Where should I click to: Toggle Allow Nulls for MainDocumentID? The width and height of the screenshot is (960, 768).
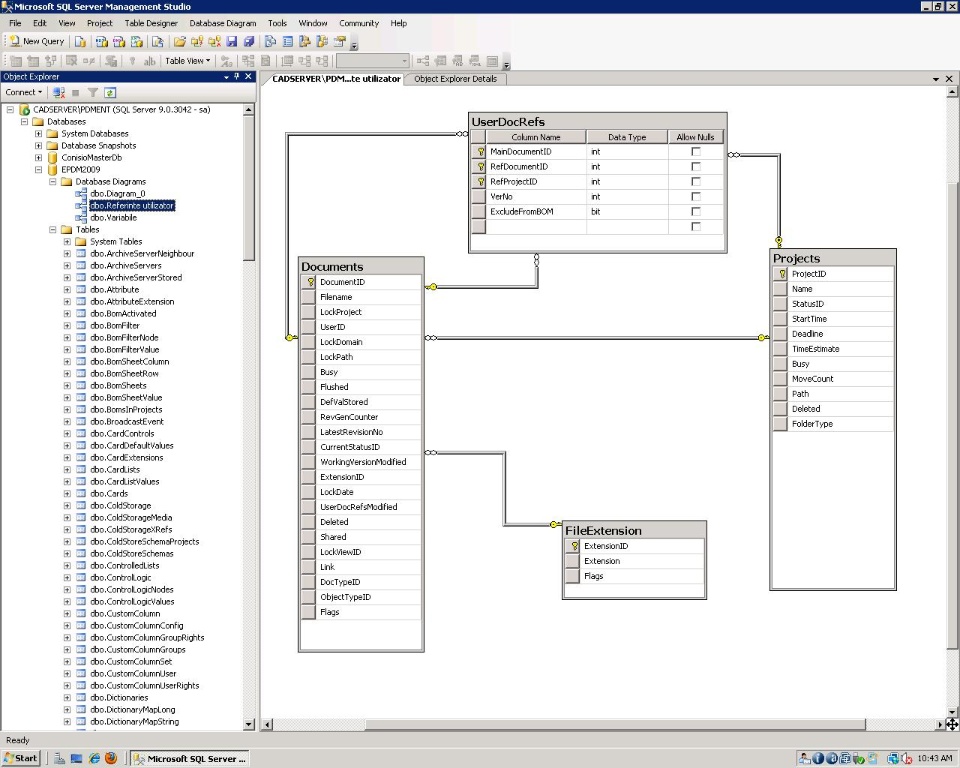point(696,151)
